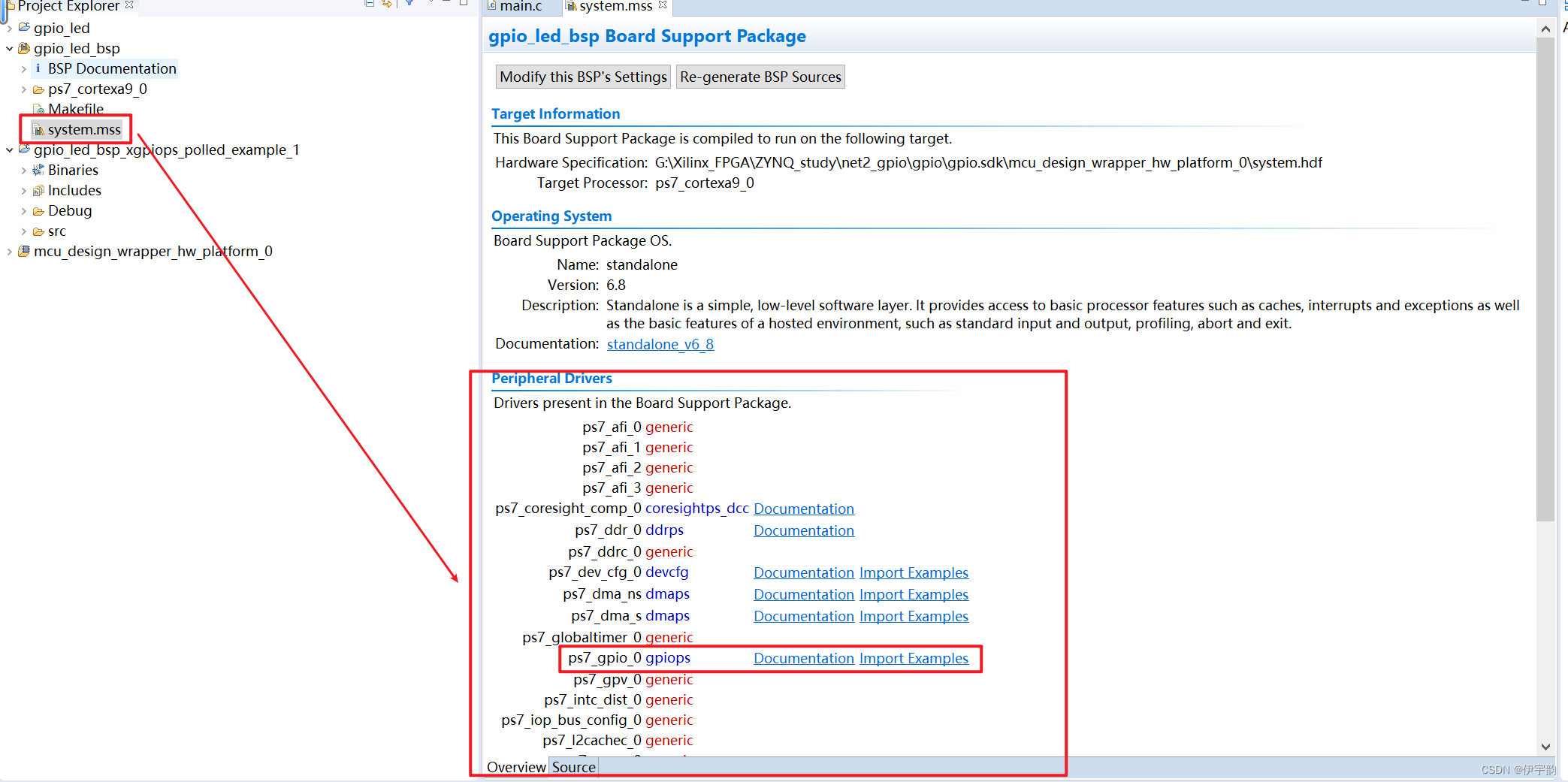The image size is (1568, 782).
Task: Click the Operating System section heading
Action: (x=551, y=216)
